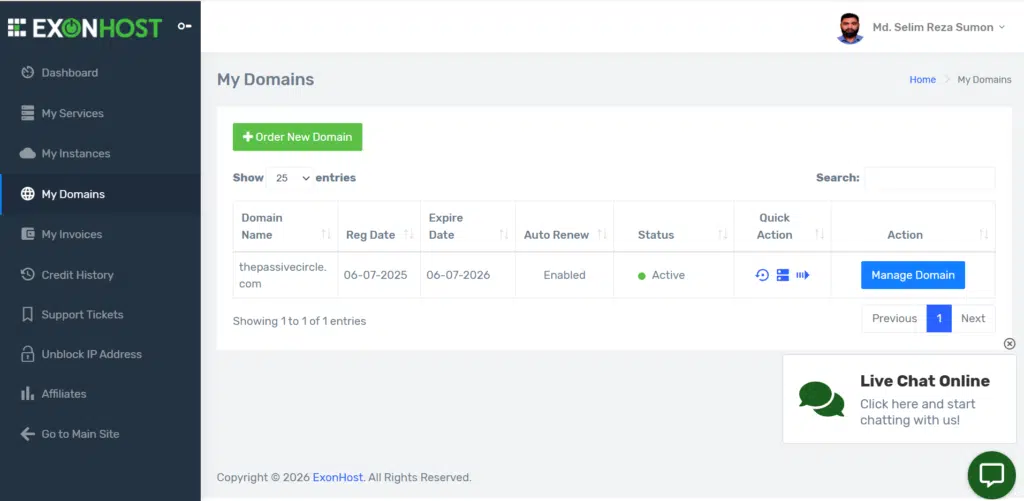Sort by Quick Action column arrows
The image size is (1024, 501).
pyautogui.click(x=820, y=234)
